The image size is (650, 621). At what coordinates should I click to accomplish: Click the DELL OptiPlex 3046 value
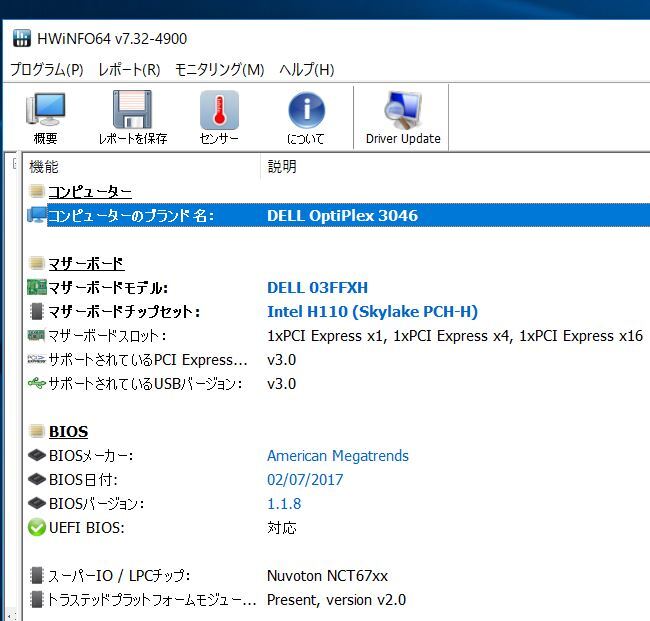click(342, 216)
